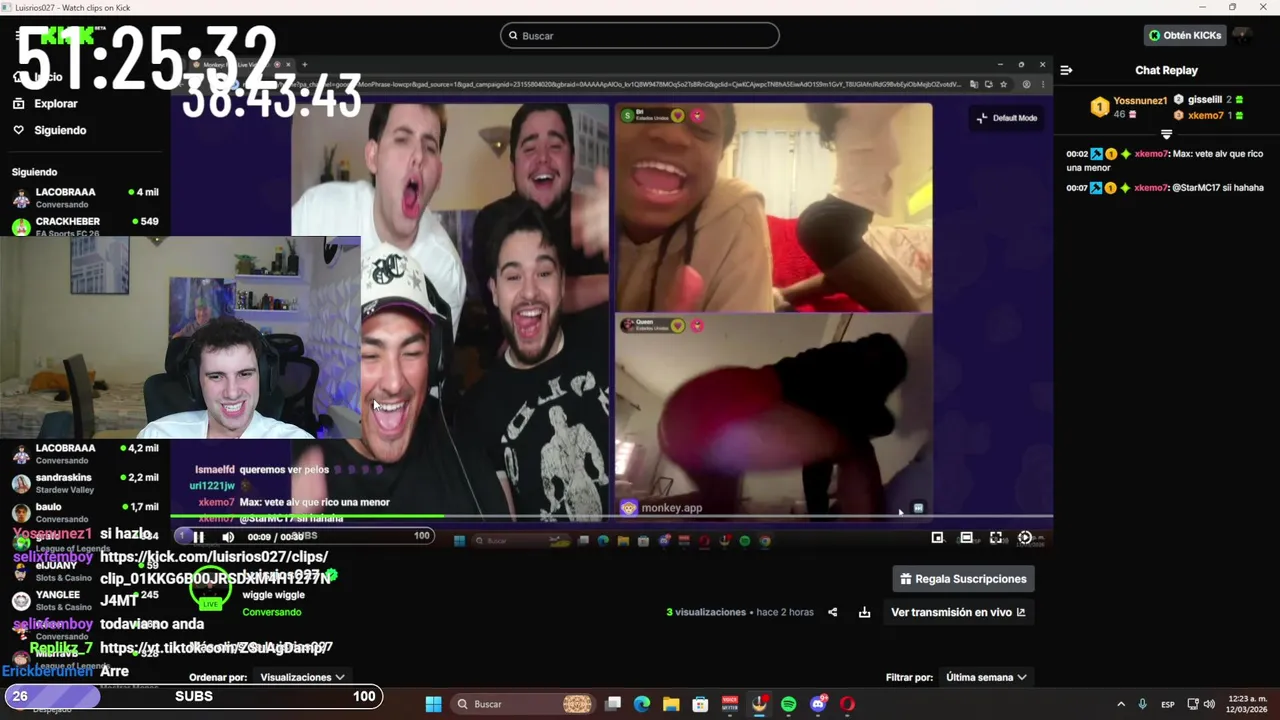Open the YANGLEE channel in the sidebar
1280x720 pixels.
(85, 600)
